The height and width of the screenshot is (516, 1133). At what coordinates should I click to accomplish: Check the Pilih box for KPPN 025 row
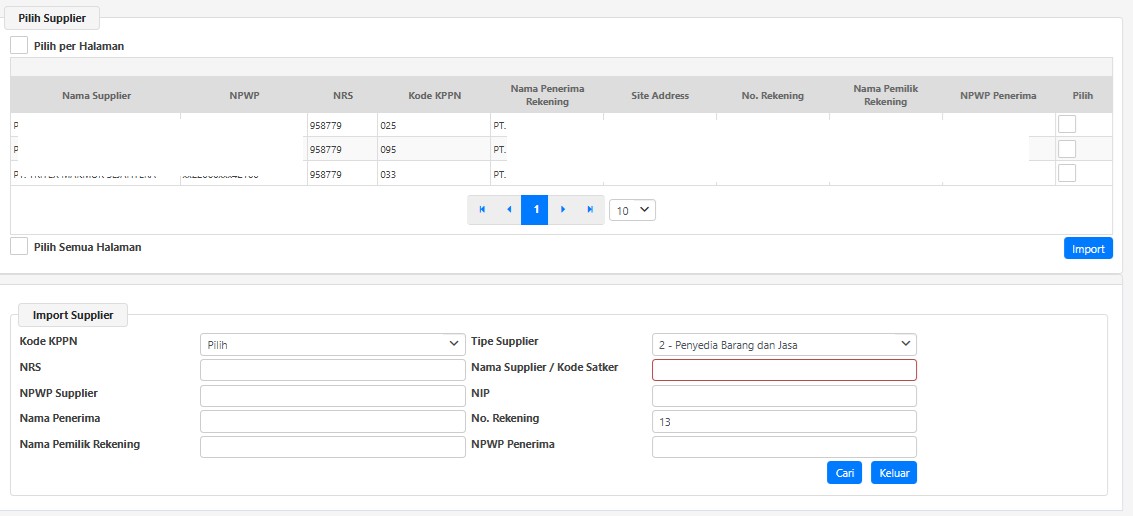coord(1067,125)
